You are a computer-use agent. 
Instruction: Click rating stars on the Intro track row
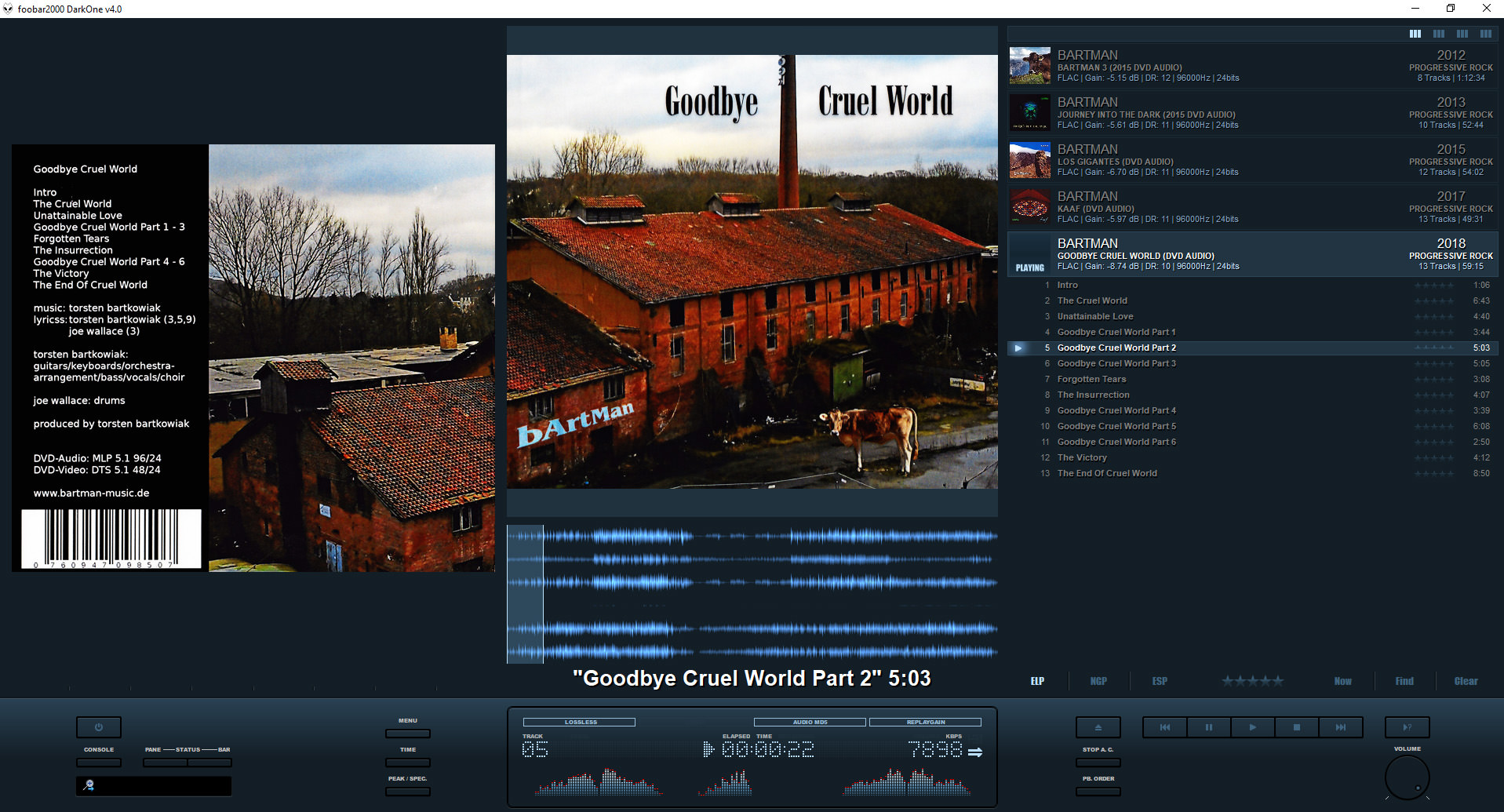(x=1433, y=286)
